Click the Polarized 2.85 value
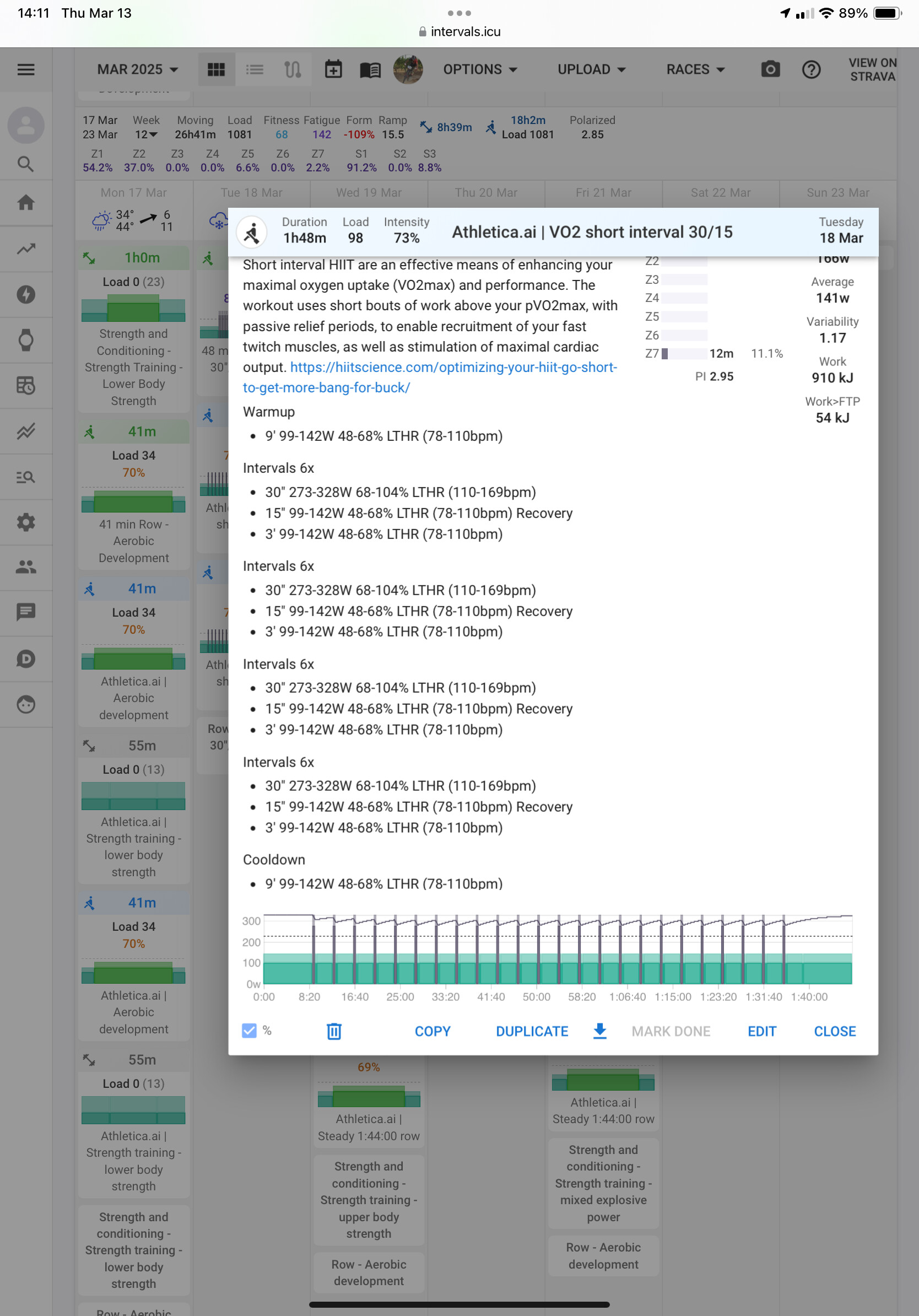 pyautogui.click(x=592, y=134)
